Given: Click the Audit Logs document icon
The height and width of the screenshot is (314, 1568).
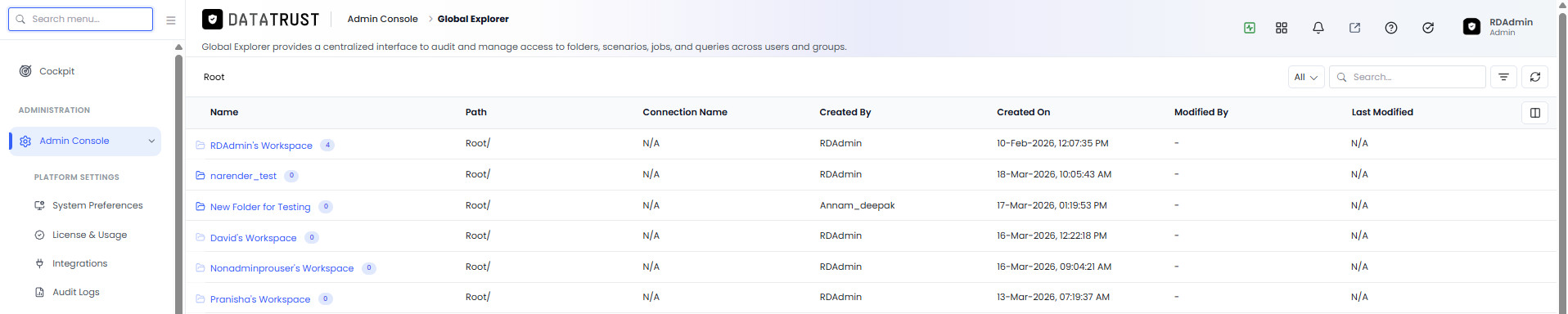Looking at the screenshot, I should [39, 292].
